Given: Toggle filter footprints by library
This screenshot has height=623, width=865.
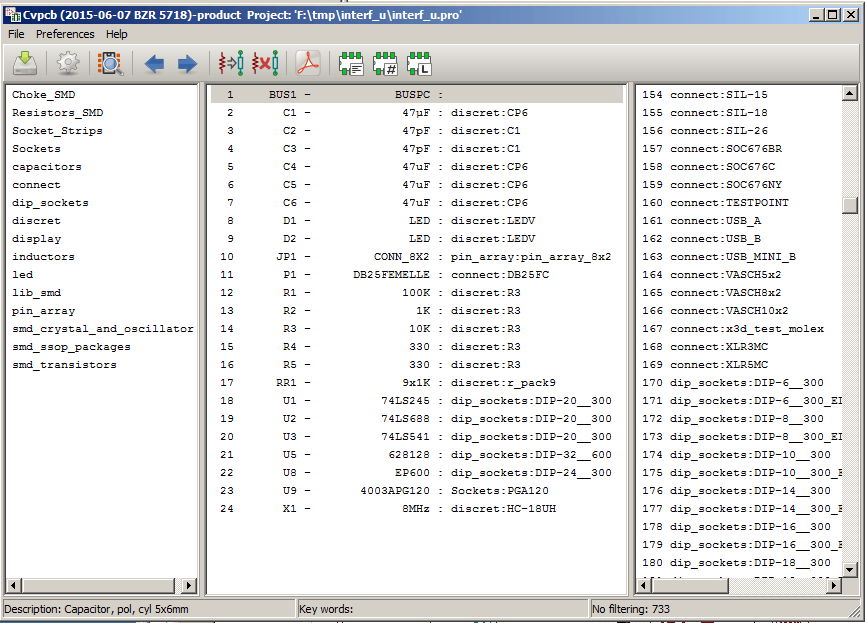Looking at the screenshot, I should [419, 64].
